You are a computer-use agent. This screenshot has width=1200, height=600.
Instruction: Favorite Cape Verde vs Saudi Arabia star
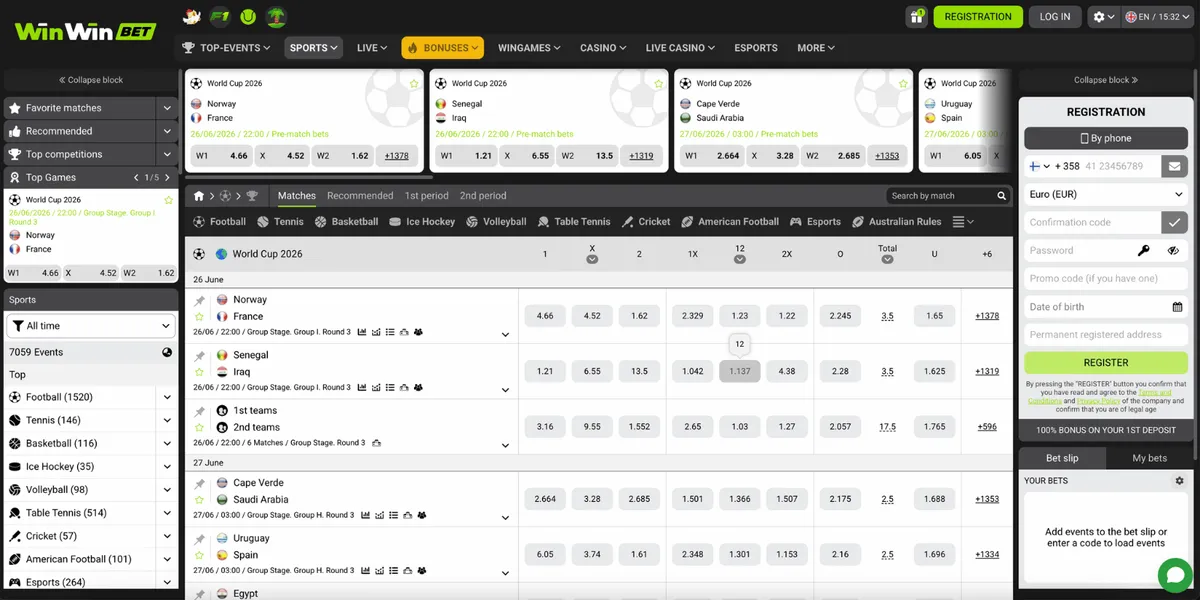(199, 500)
